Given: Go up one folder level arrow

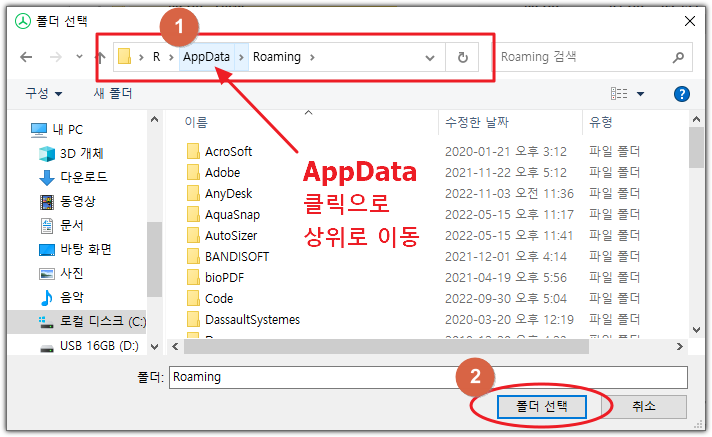Looking at the screenshot, I should pos(100,57).
